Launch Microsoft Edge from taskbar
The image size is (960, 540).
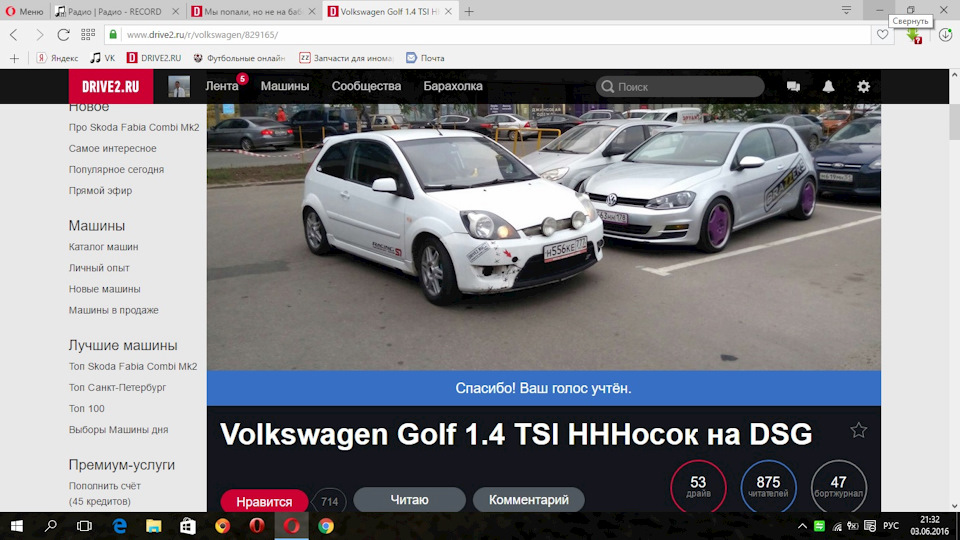coord(119,526)
